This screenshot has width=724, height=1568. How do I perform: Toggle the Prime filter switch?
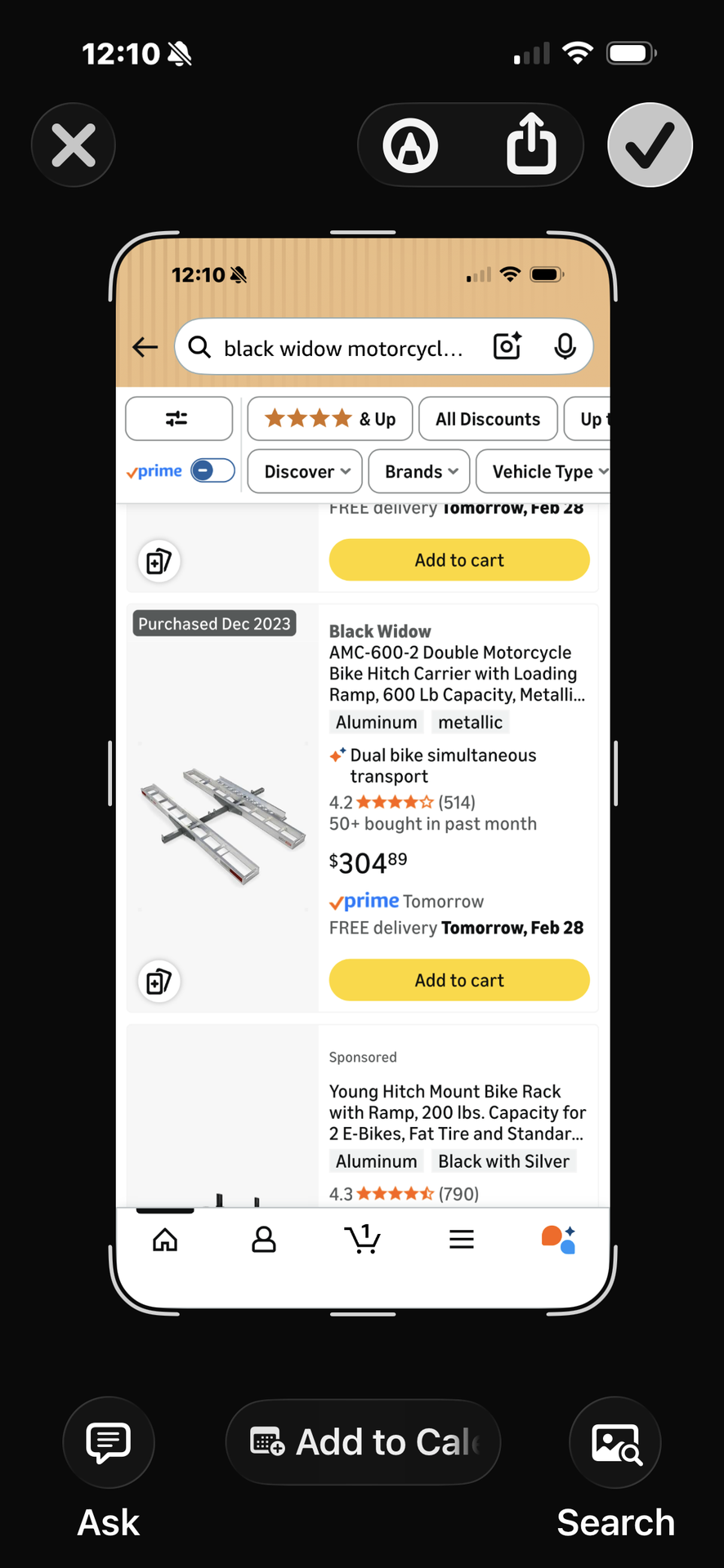(x=212, y=470)
